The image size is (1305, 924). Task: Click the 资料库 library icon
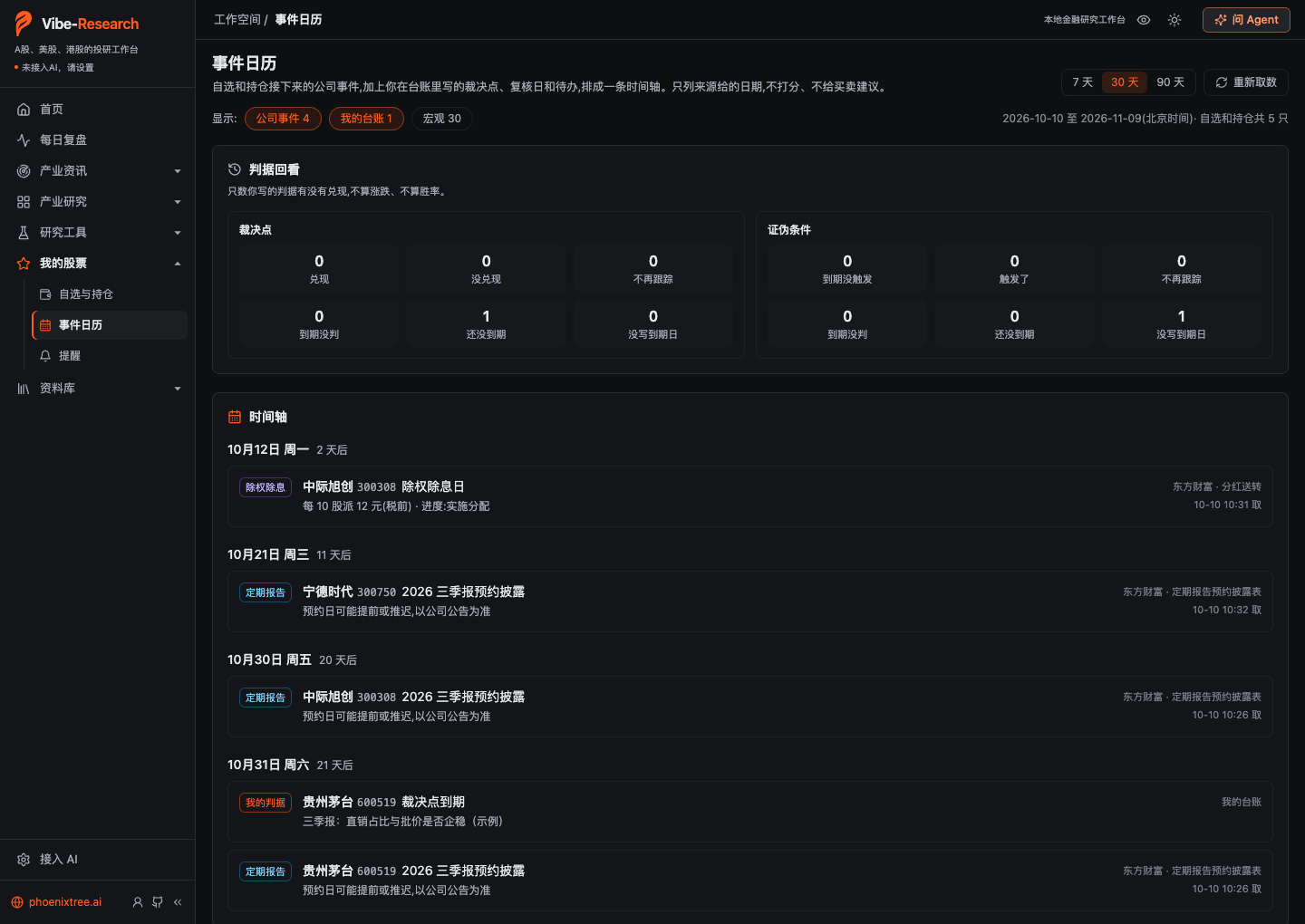point(24,389)
